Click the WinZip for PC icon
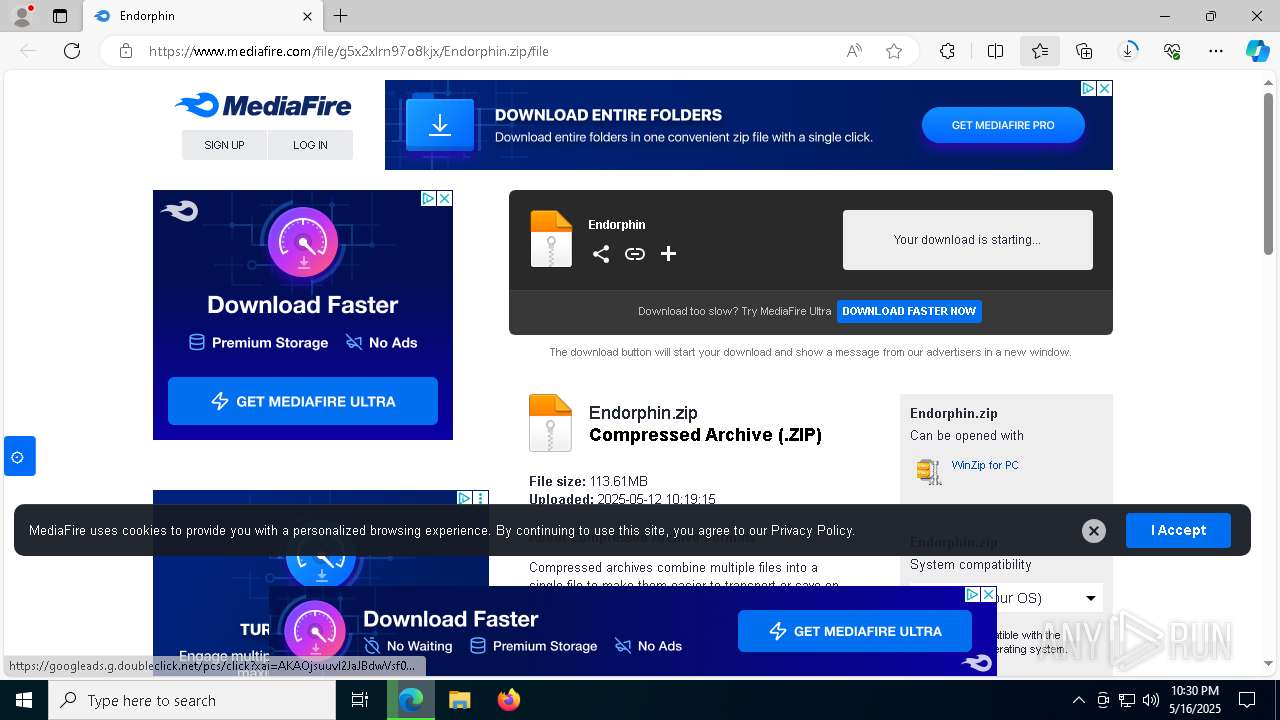Screen dimensions: 1280x720 pos(929,471)
